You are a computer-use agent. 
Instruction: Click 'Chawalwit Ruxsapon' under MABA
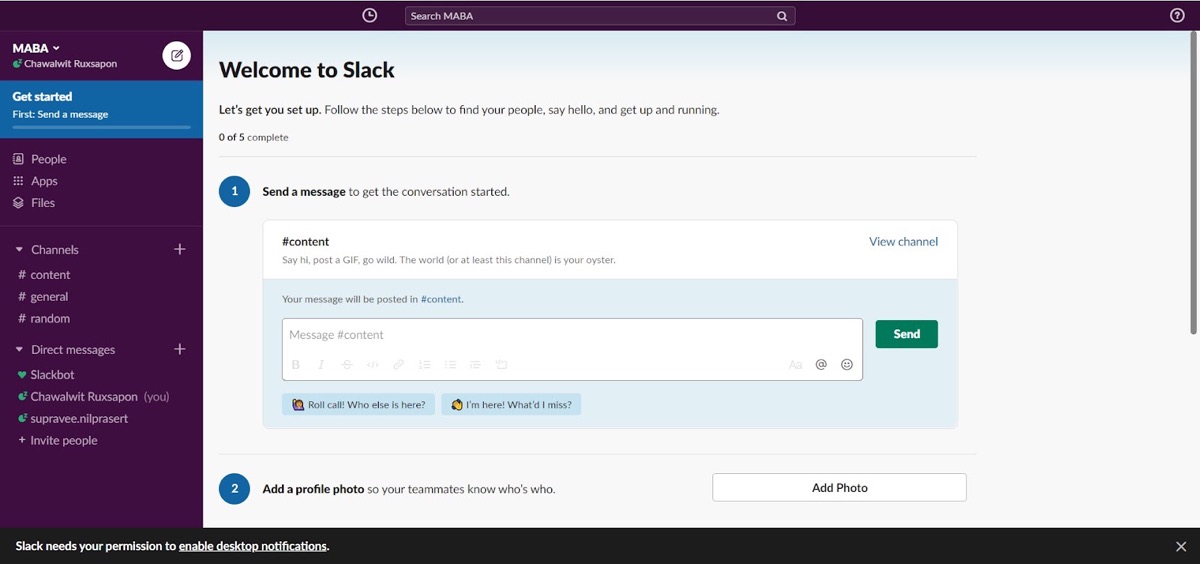70,64
